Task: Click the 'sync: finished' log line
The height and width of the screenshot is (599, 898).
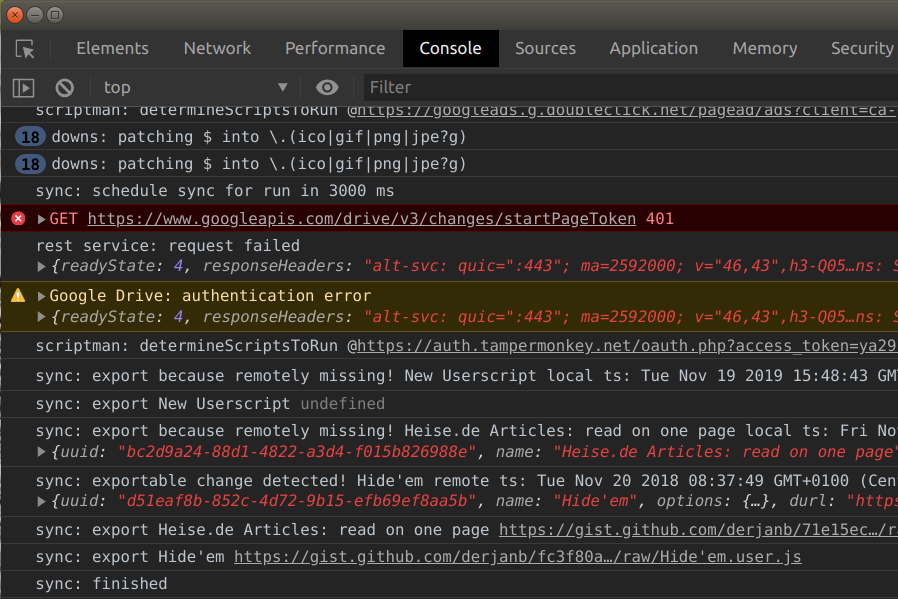Action: pos(101,584)
